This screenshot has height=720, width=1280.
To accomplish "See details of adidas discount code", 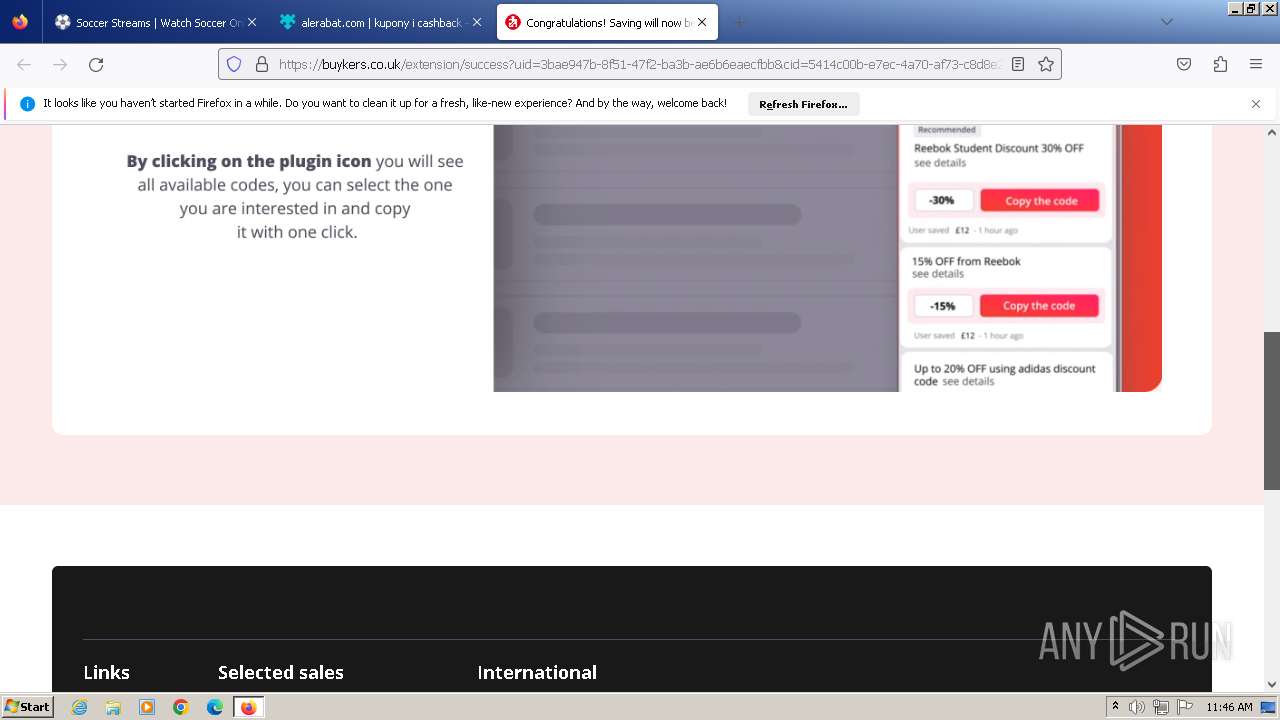I will [968, 382].
